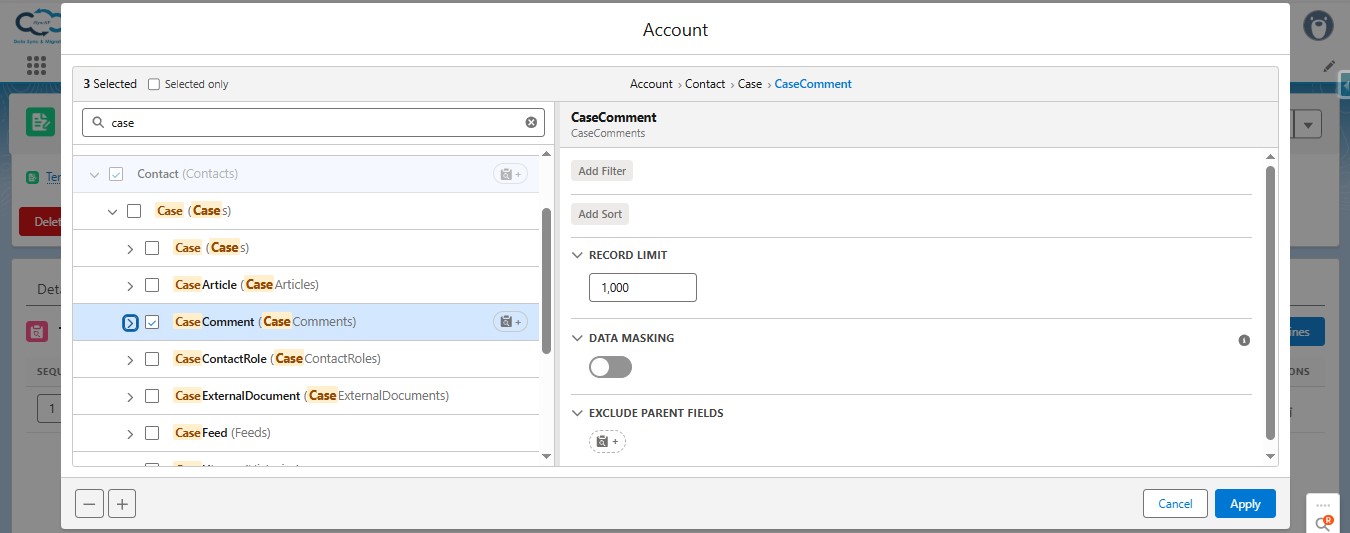Enable the Data Masking toggle

pyautogui.click(x=611, y=367)
